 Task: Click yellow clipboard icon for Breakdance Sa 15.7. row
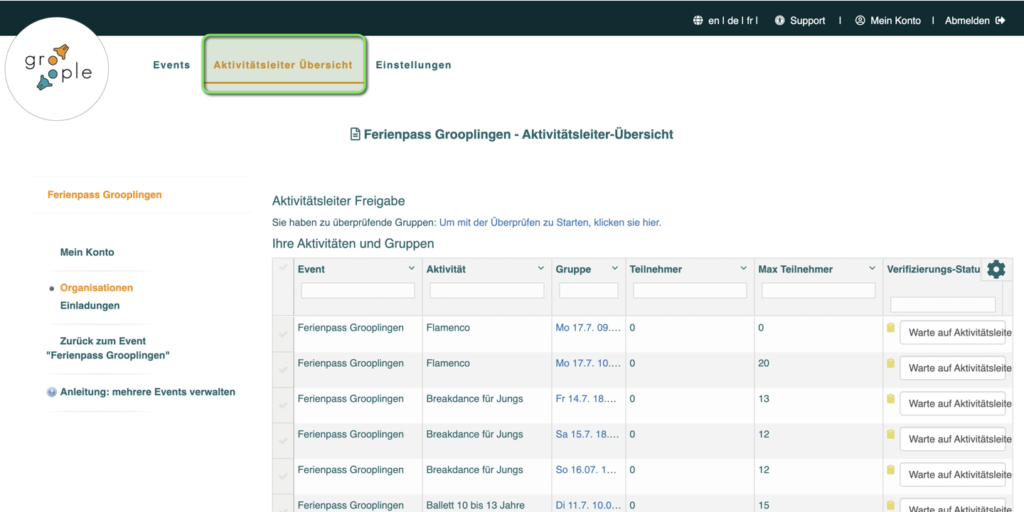click(x=890, y=434)
